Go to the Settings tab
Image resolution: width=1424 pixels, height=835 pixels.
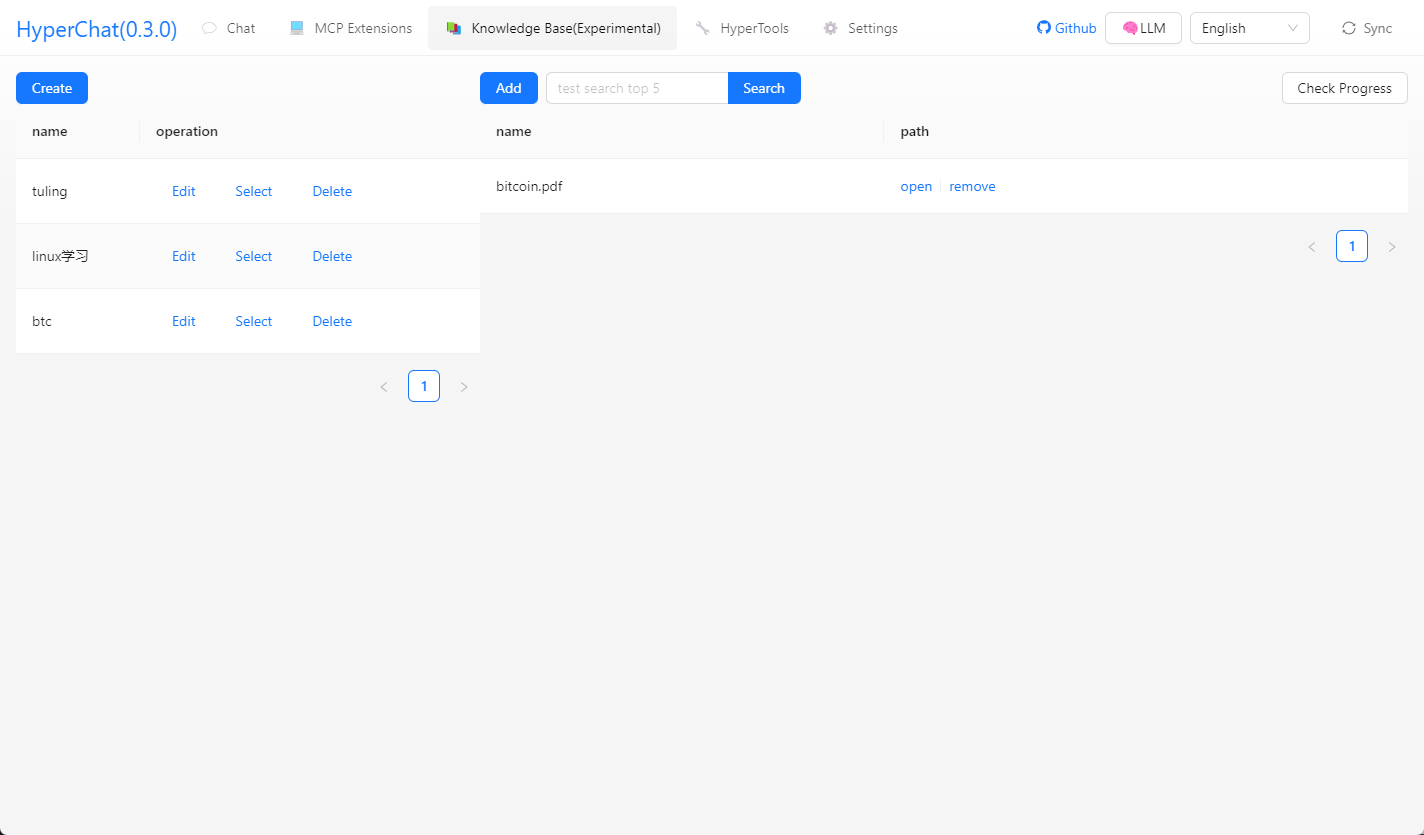pyautogui.click(x=861, y=28)
